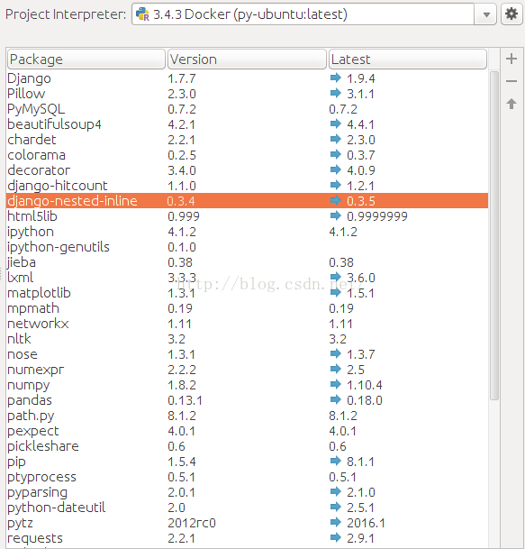Click update arrow beside html5lib 0.9999999
The image size is (525, 549).
tap(335, 216)
